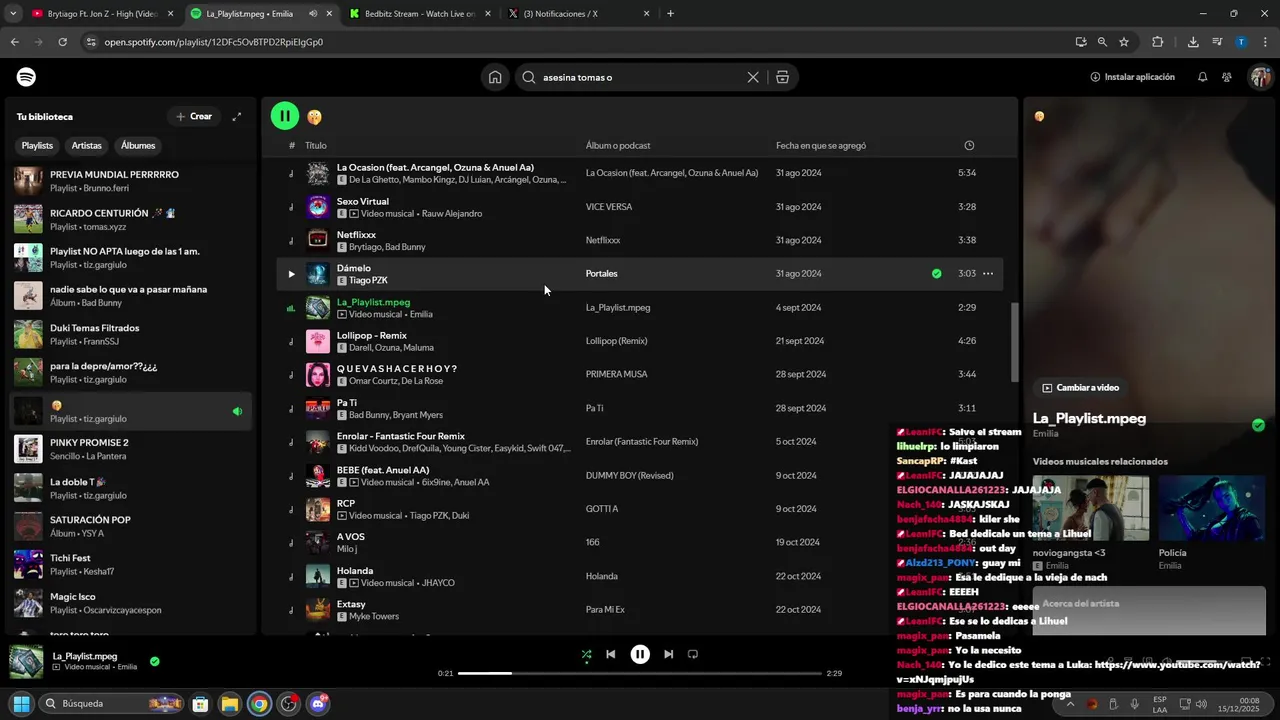Open Magic Isco playlist in library
1280x720 pixels.
click(130, 603)
